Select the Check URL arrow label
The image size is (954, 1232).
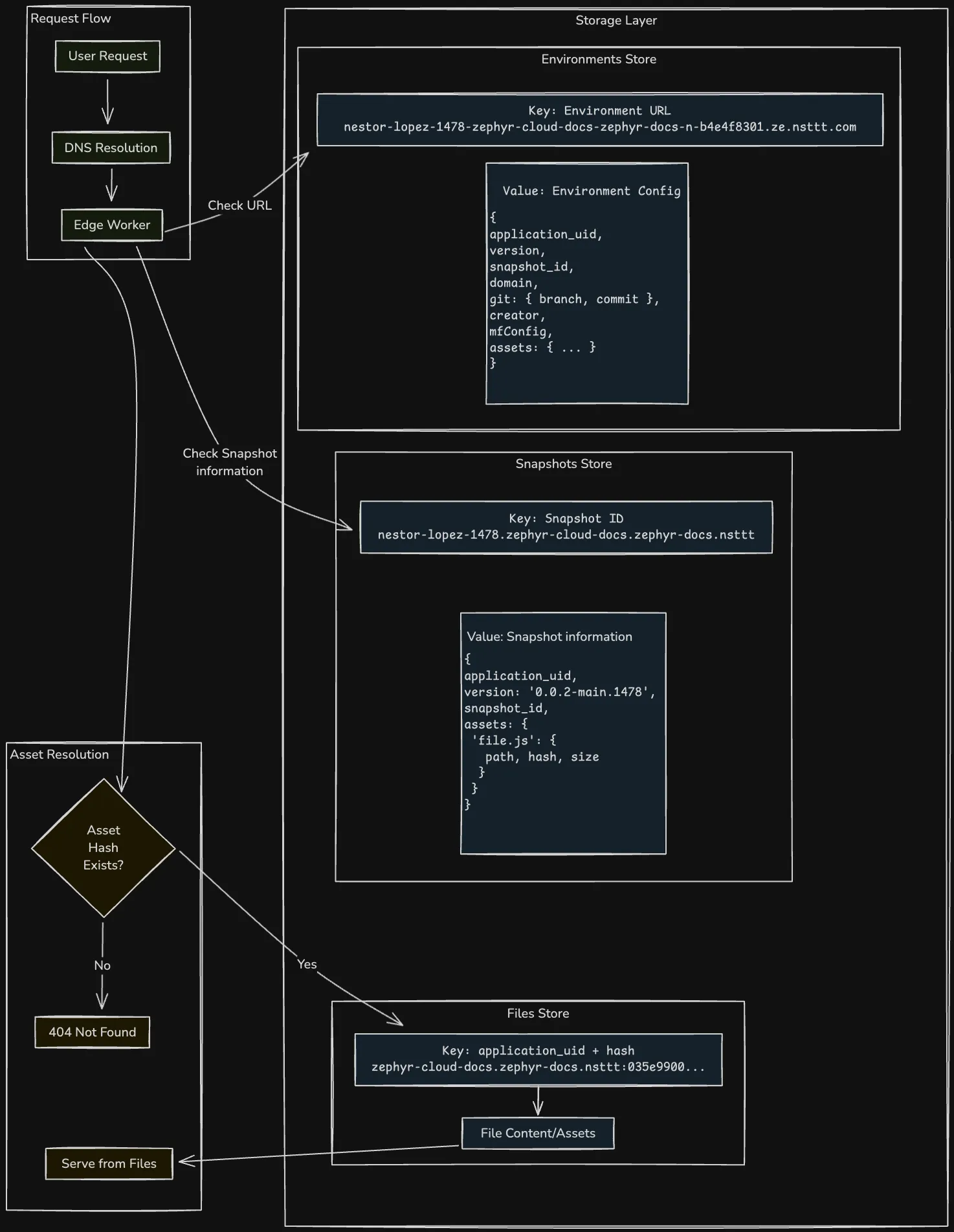239,205
